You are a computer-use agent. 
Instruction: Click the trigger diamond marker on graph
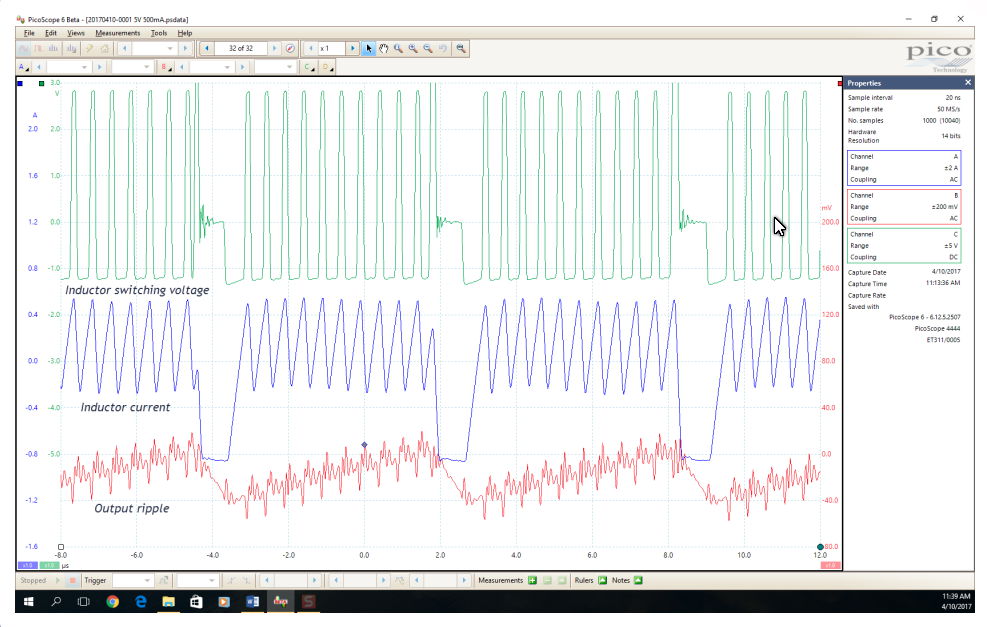tap(364, 444)
